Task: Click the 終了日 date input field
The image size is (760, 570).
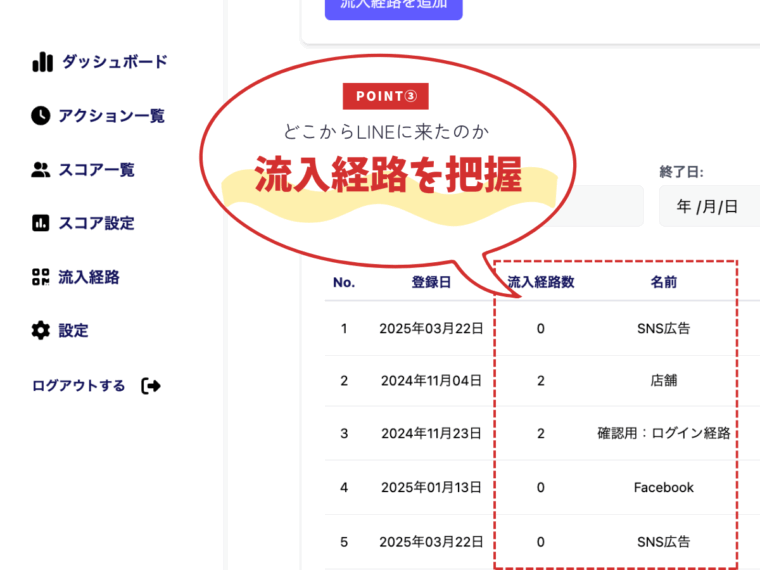Action: 709,206
